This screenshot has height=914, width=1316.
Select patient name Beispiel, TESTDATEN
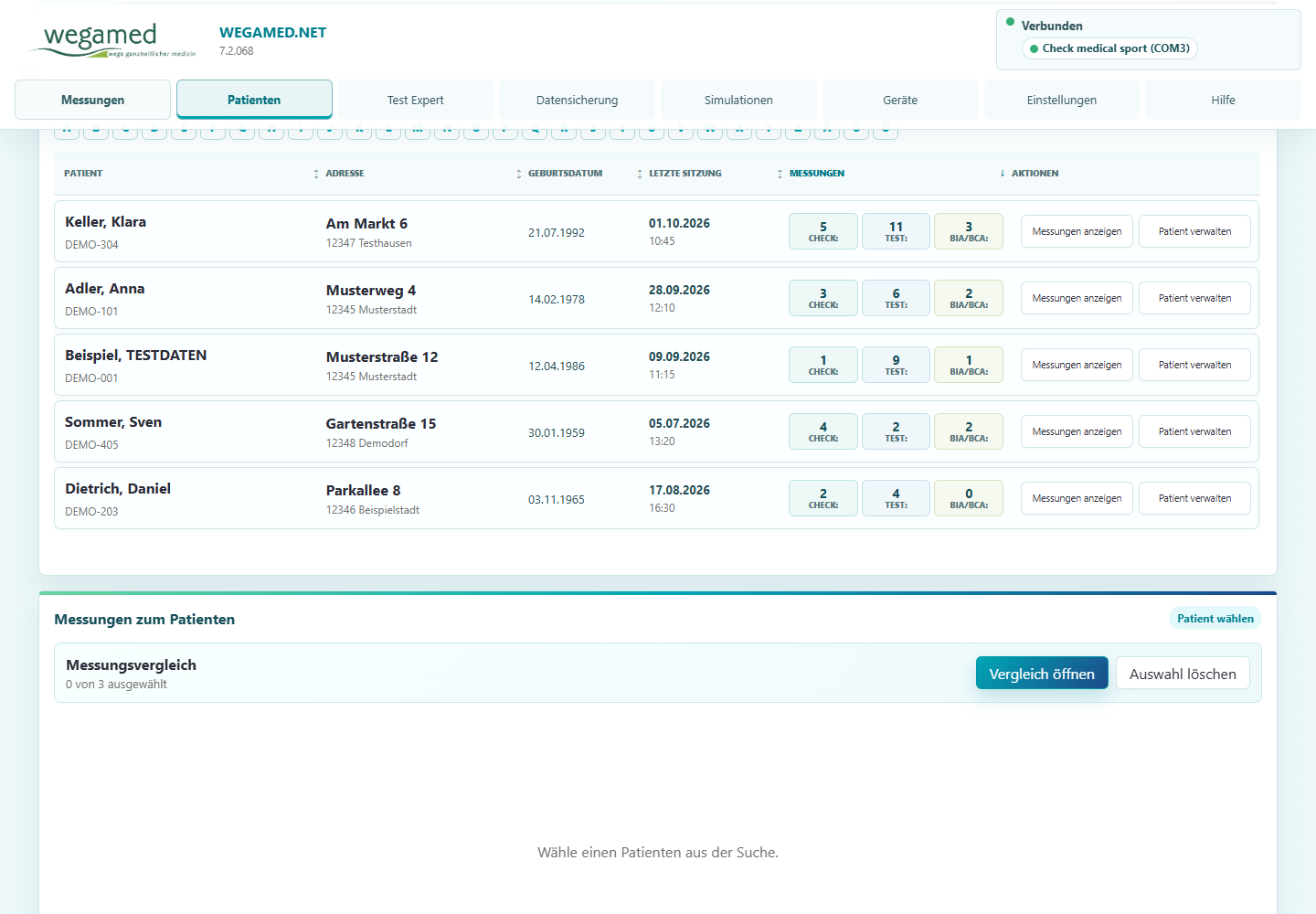(x=135, y=356)
